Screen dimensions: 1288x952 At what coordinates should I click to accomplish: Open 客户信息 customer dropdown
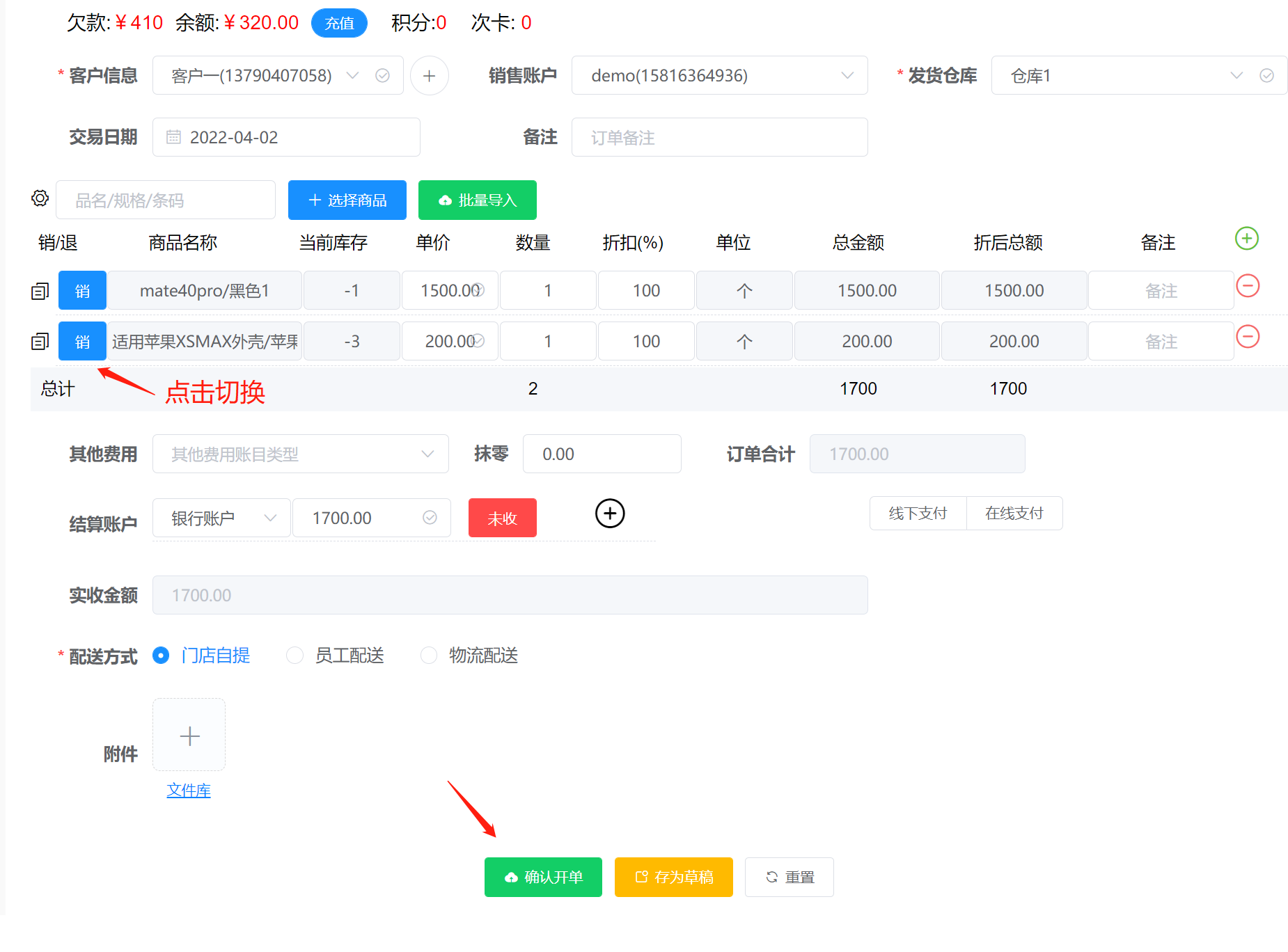point(278,76)
